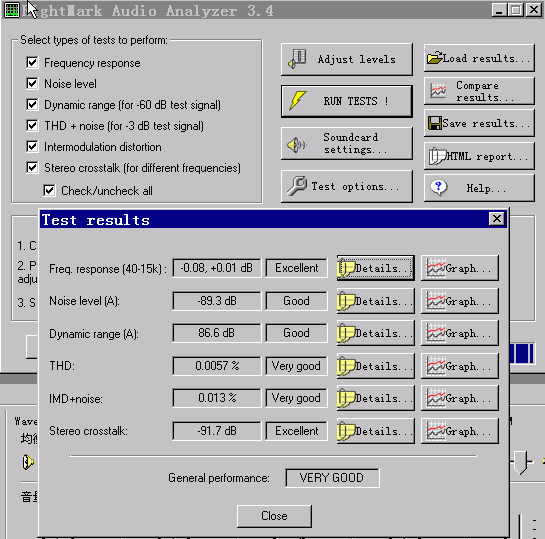Click the application icon in title bar
Screen dimensions: 545x539
click(11, 10)
